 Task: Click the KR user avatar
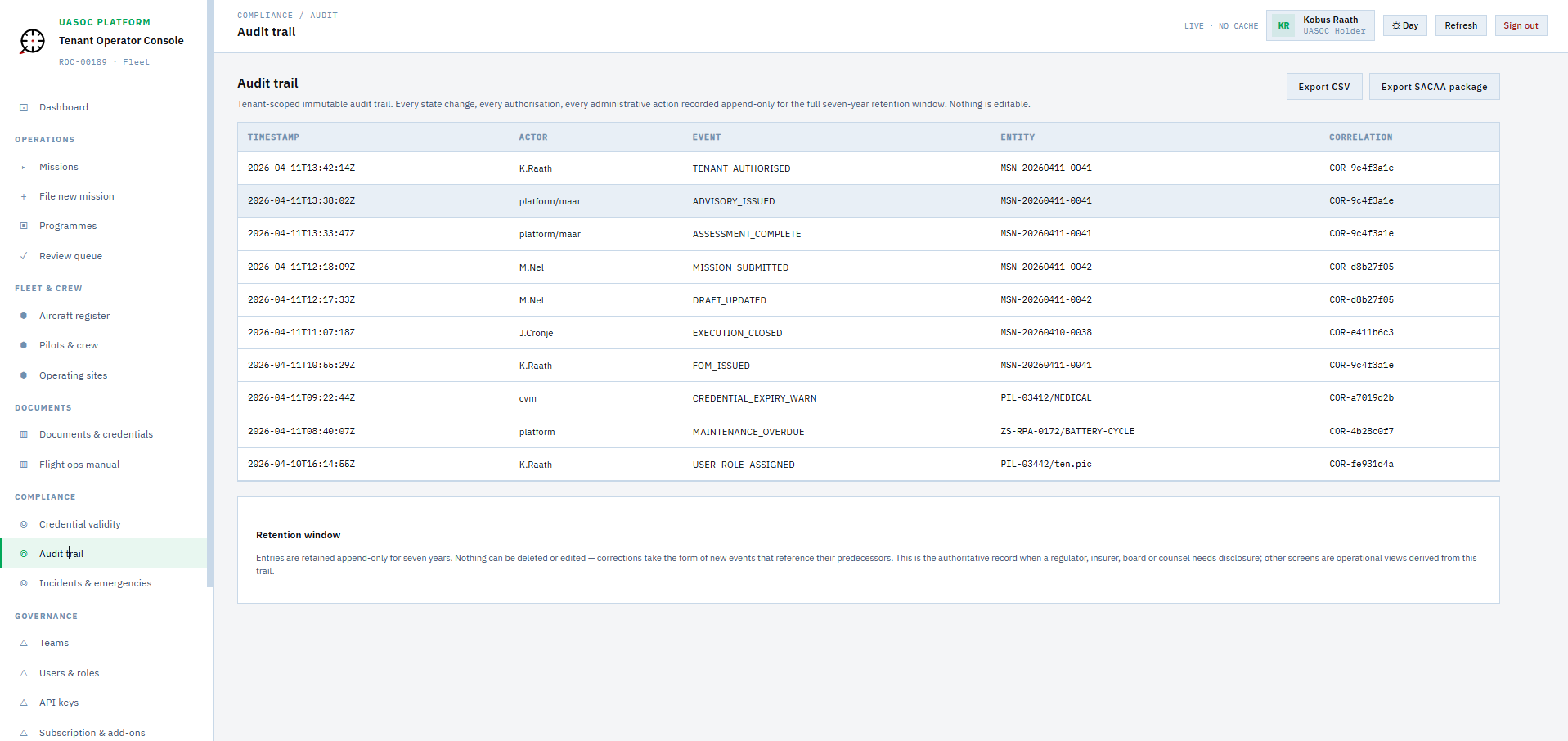(x=1283, y=25)
